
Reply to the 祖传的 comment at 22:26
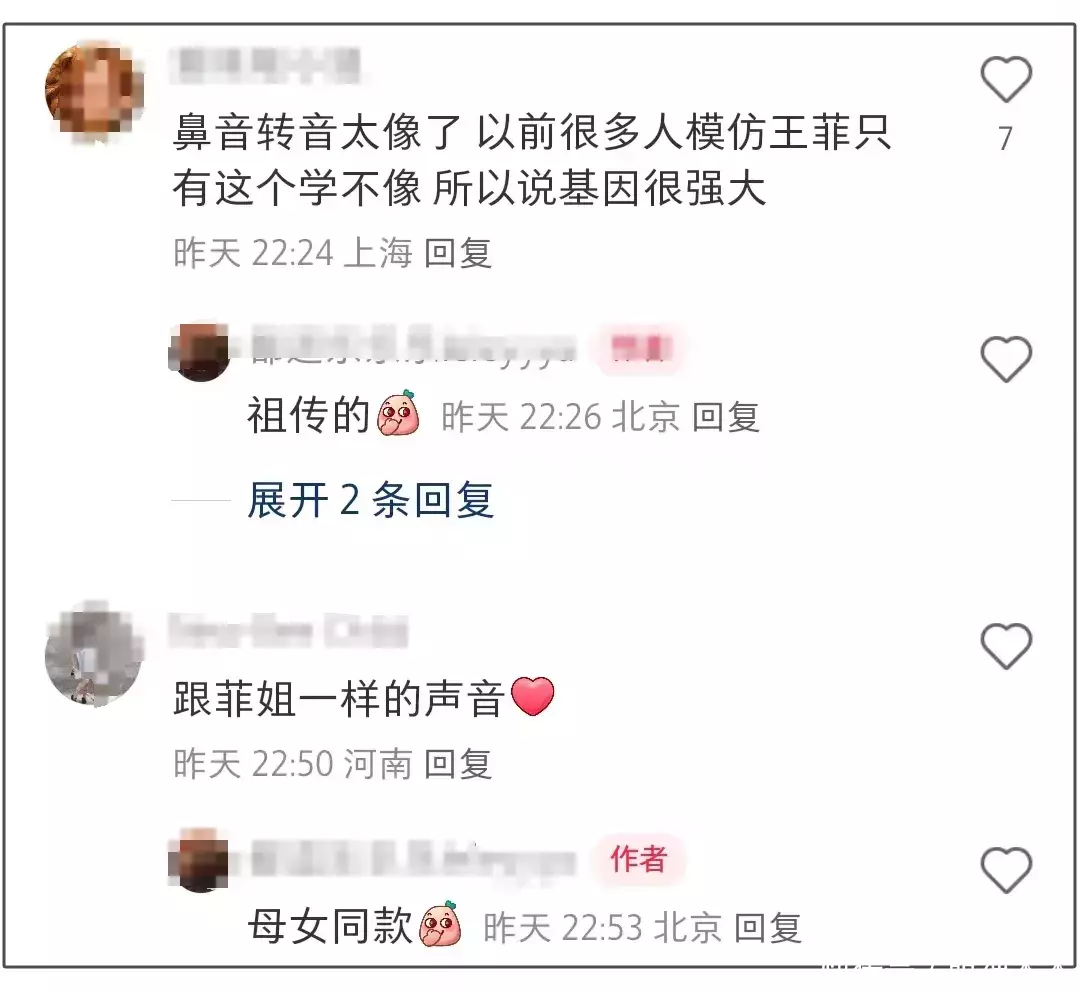[x=725, y=417]
